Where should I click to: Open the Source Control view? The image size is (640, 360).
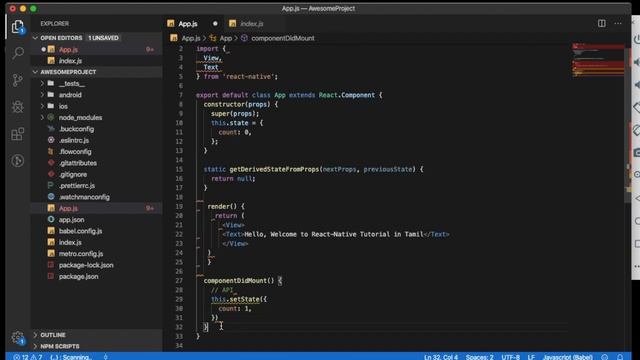[18, 80]
